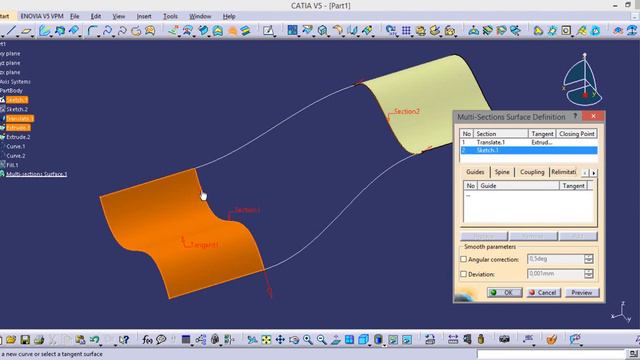640x360 pixels.
Task: Open dropdown arrow beside Sketcher icon
Action: (274, 36)
